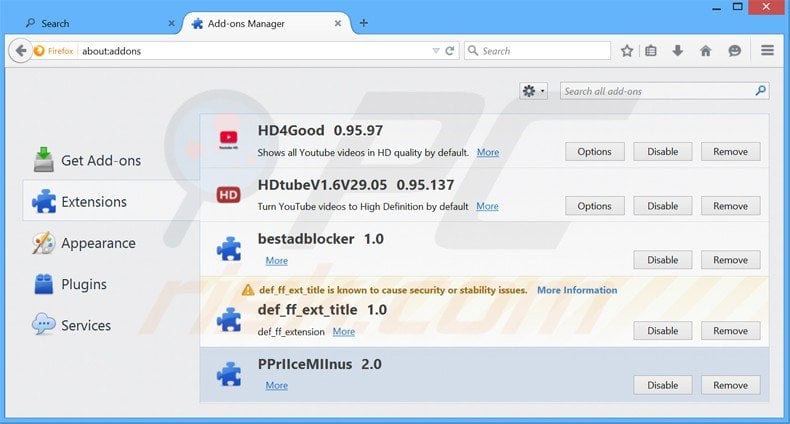Open More Information about the security warning
This screenshot has width=790, height=424.
(577, 290)
